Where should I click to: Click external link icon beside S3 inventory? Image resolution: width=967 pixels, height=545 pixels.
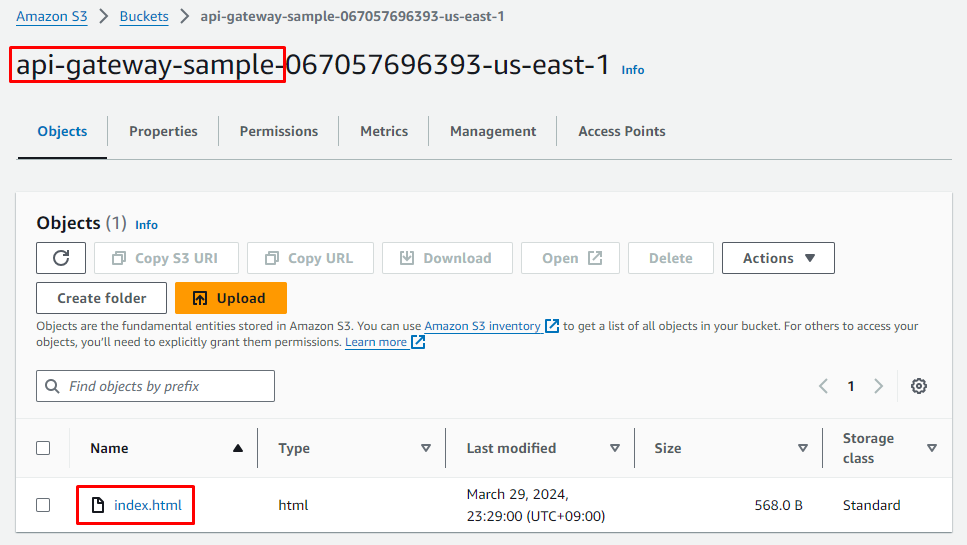[552, 326]
